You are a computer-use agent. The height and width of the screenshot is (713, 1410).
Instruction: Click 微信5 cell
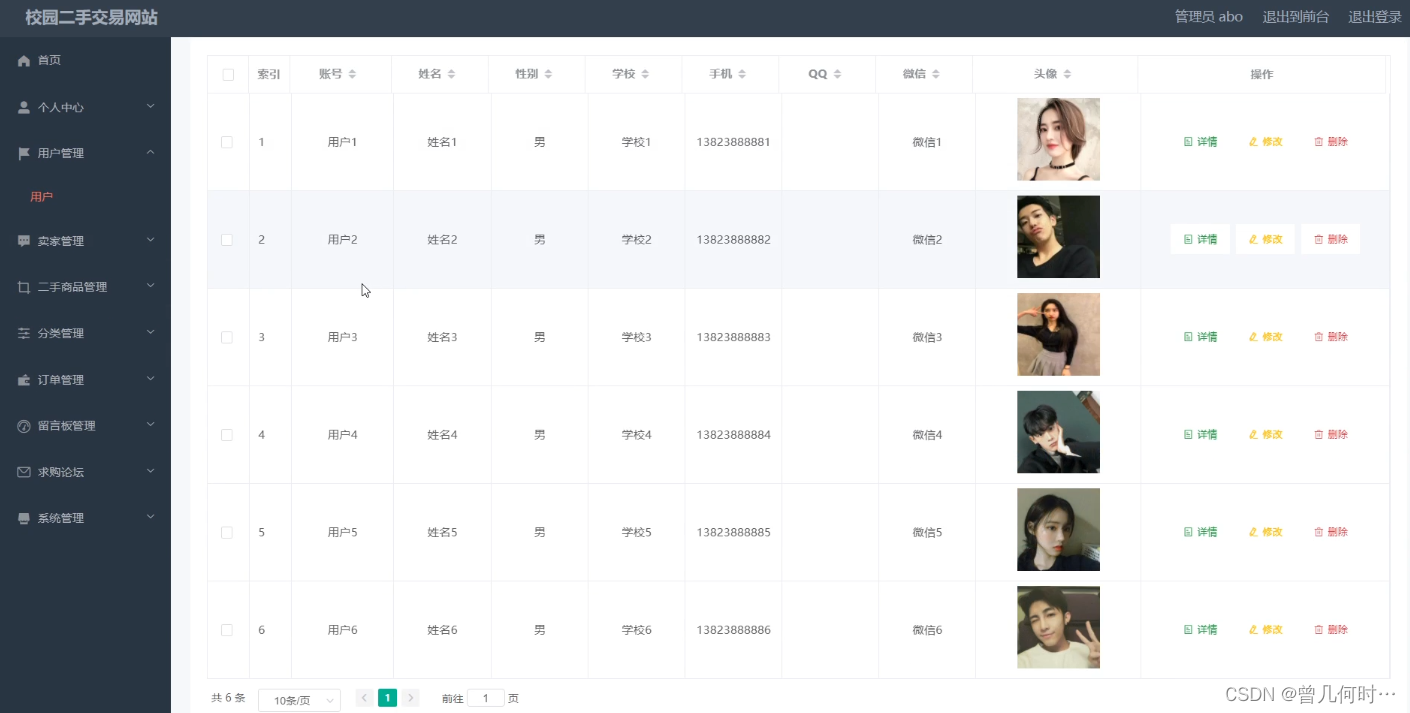tap(927, 532)
